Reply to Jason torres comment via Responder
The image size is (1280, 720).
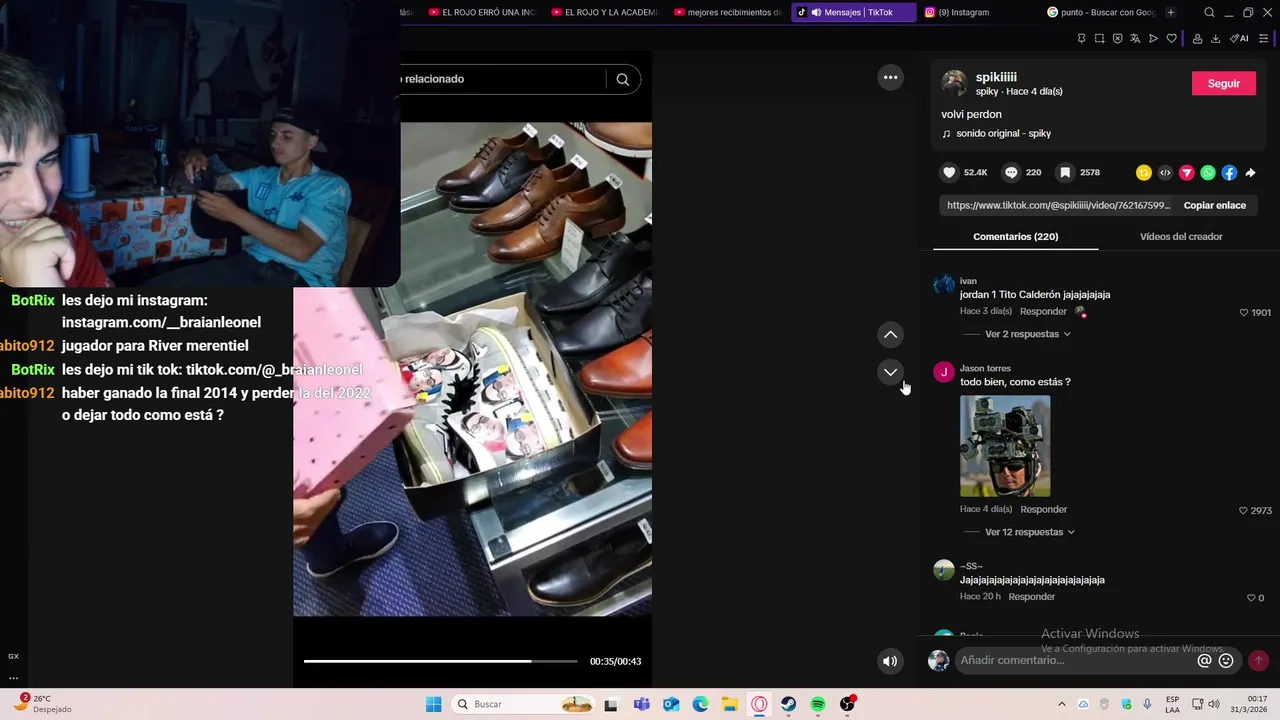1043,510
